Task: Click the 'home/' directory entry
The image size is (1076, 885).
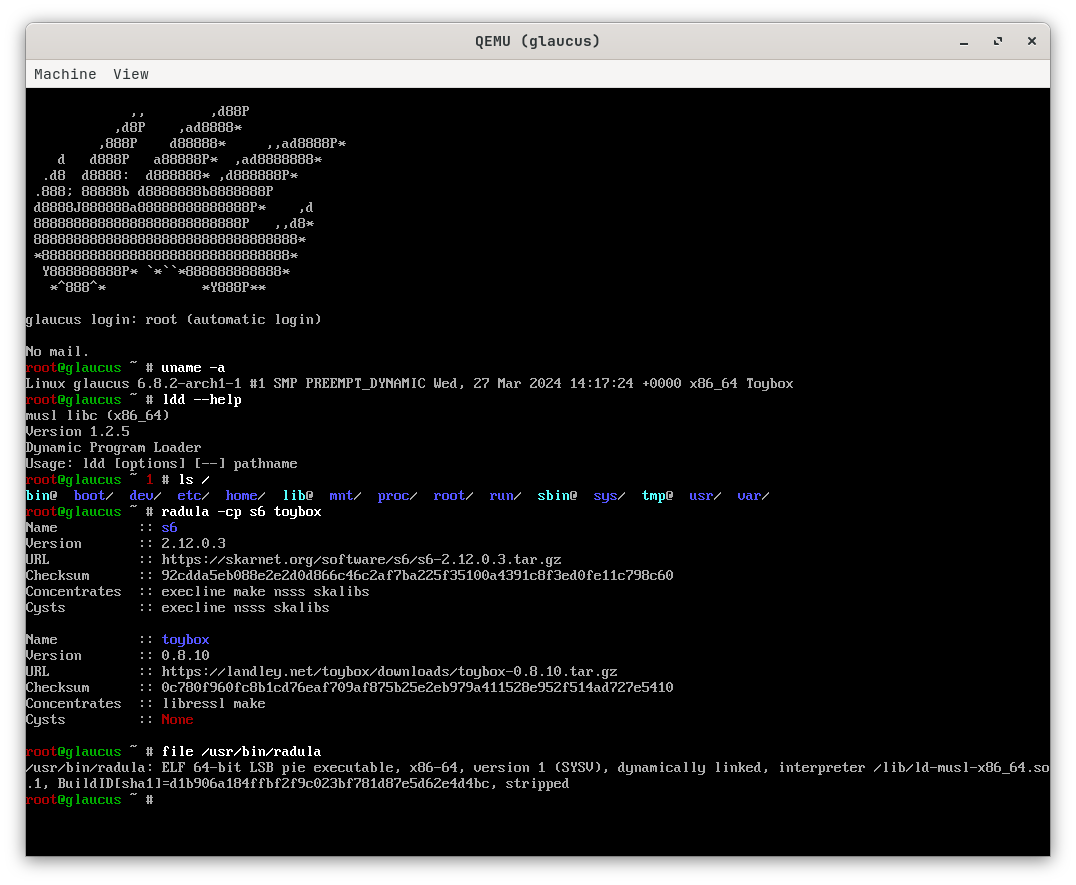Action: coord(245,496)
